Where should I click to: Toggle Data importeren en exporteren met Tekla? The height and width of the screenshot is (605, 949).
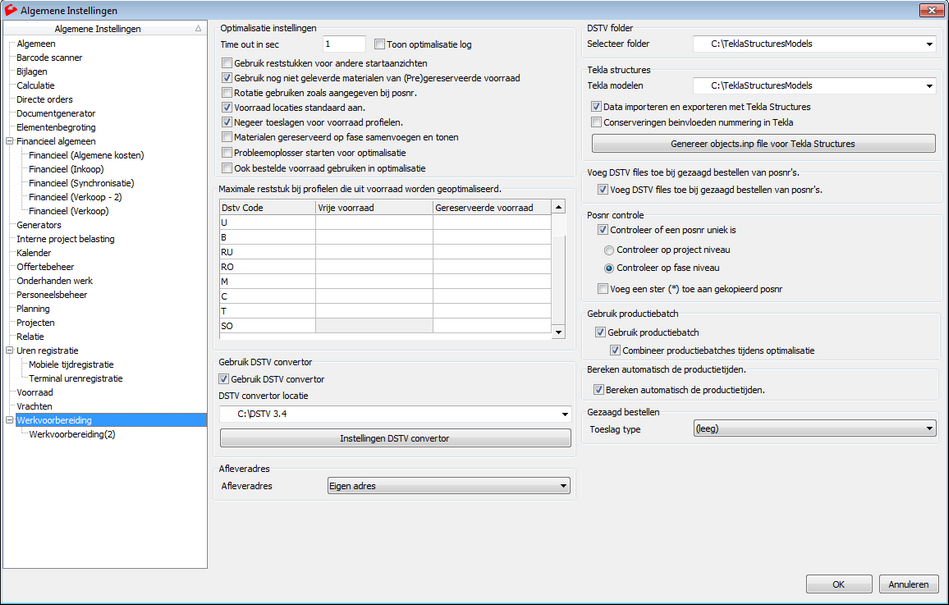click(597, 106)
